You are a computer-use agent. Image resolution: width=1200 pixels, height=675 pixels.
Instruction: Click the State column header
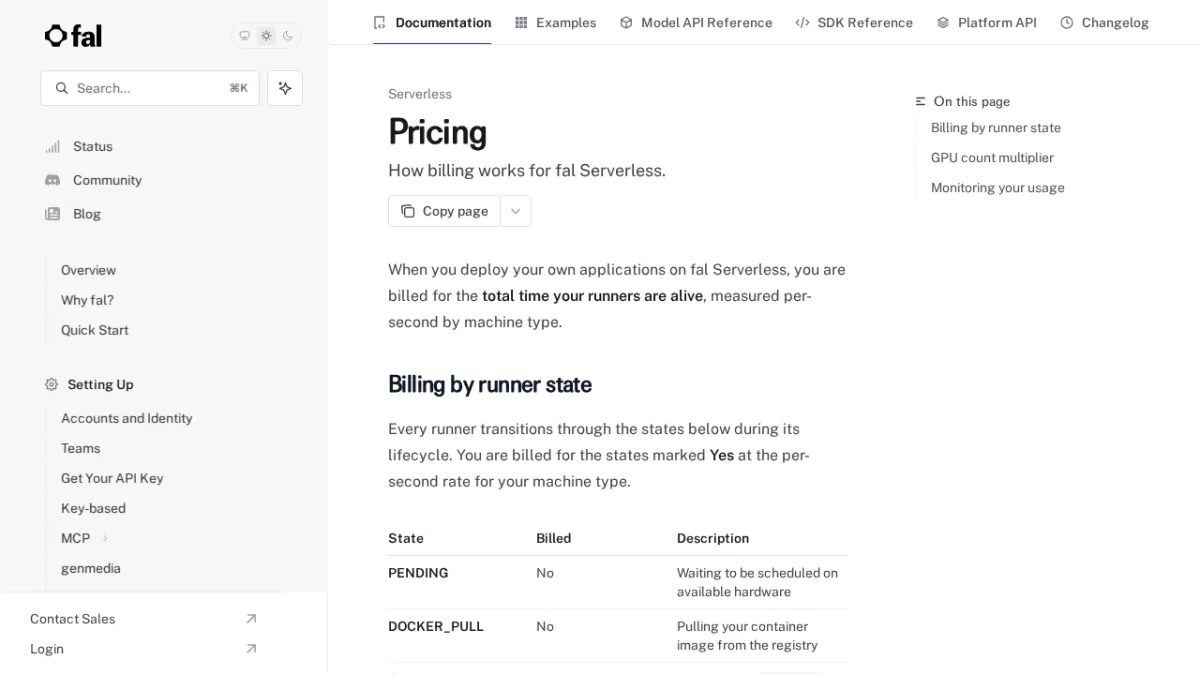tap(406, 538)
